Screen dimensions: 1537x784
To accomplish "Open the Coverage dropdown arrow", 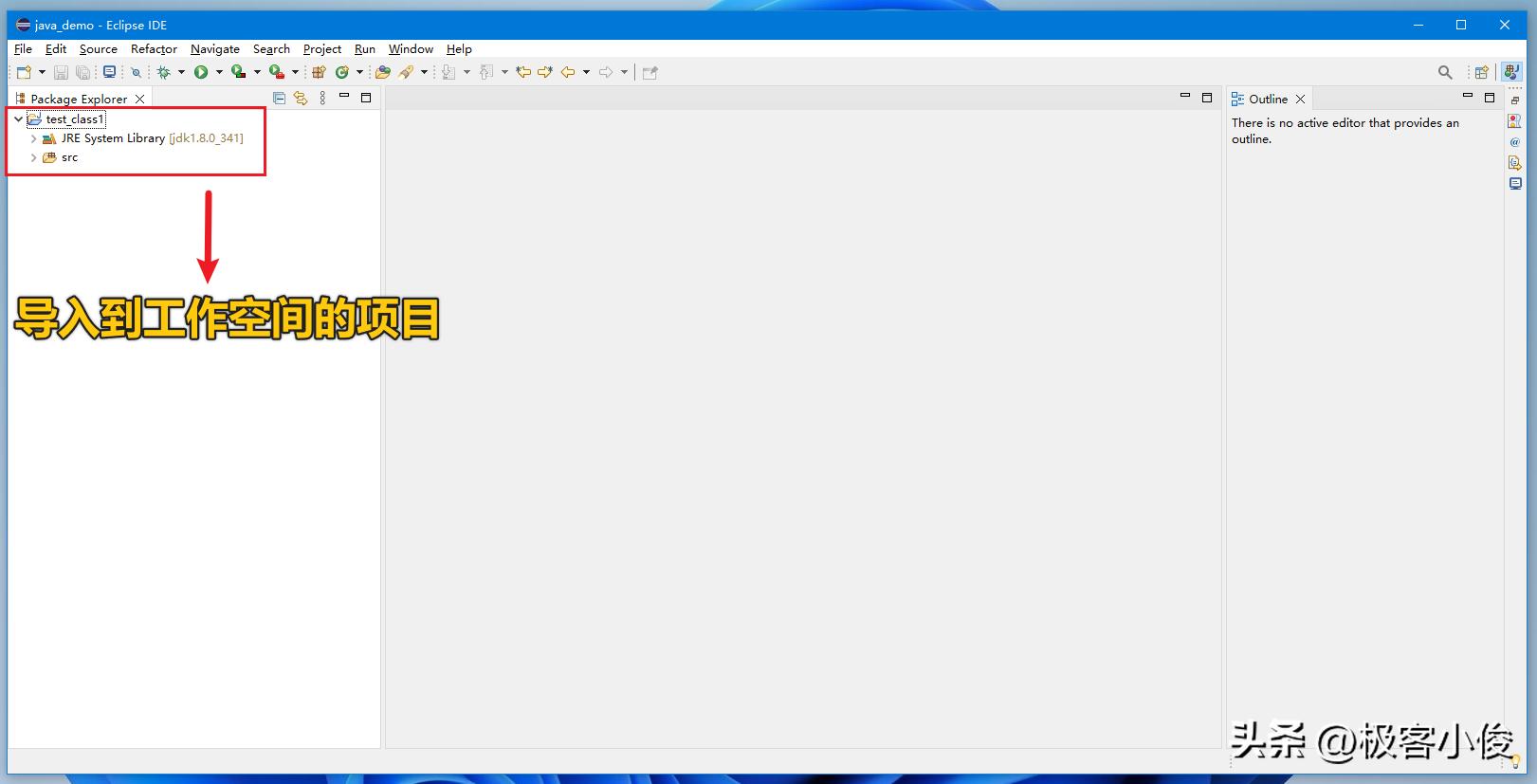I will (x=257, y=72).
